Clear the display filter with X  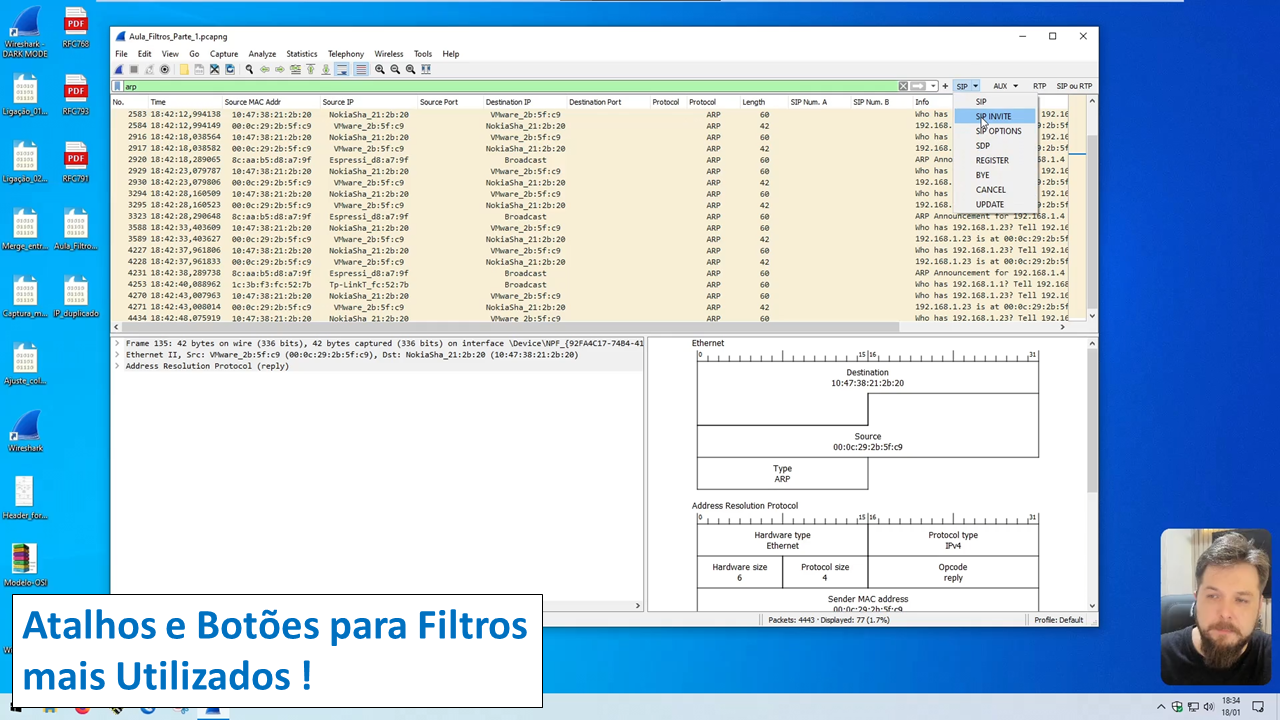903,86
